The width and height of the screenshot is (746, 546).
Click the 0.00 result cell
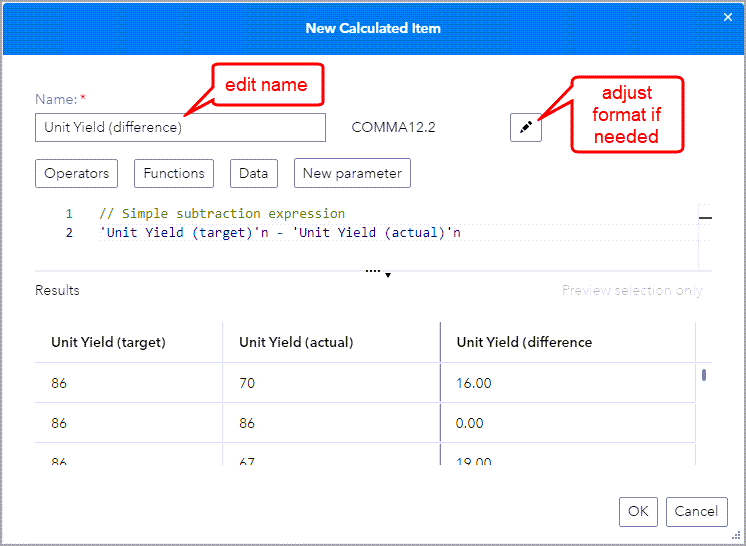pos(470,423)
